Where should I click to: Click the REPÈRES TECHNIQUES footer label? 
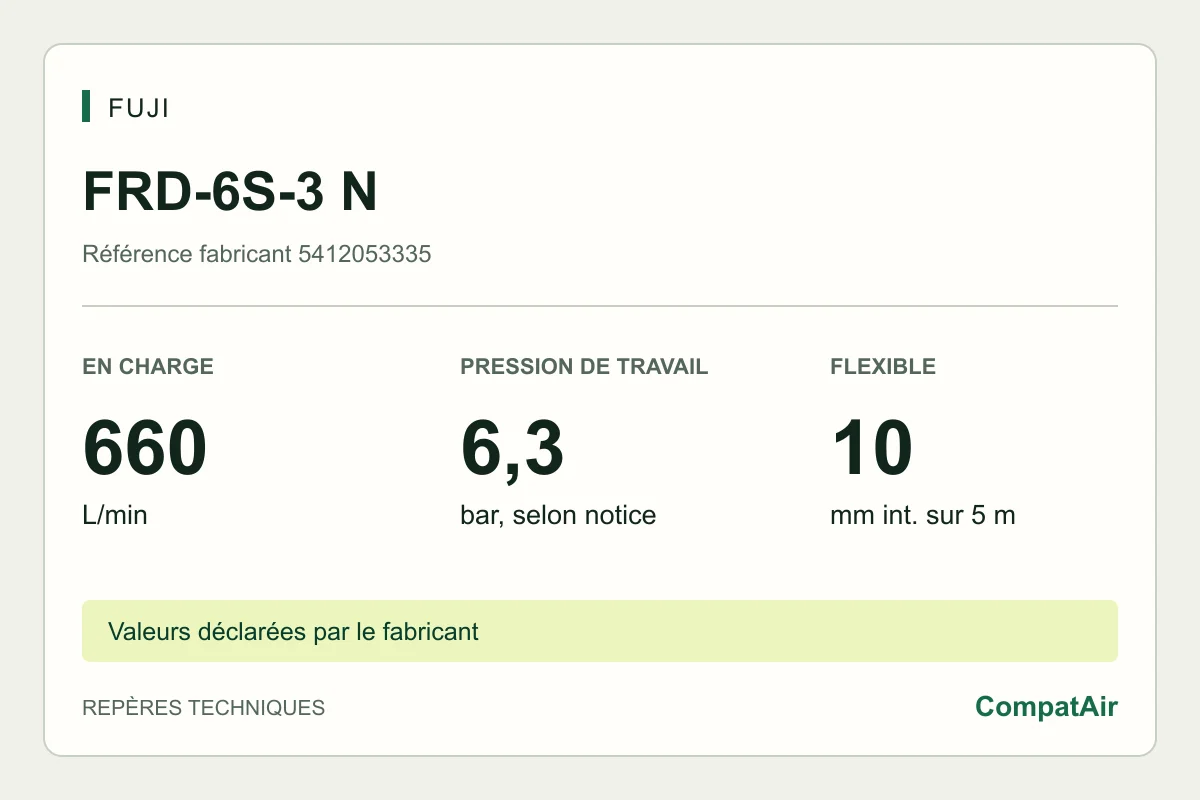[203, 708]
